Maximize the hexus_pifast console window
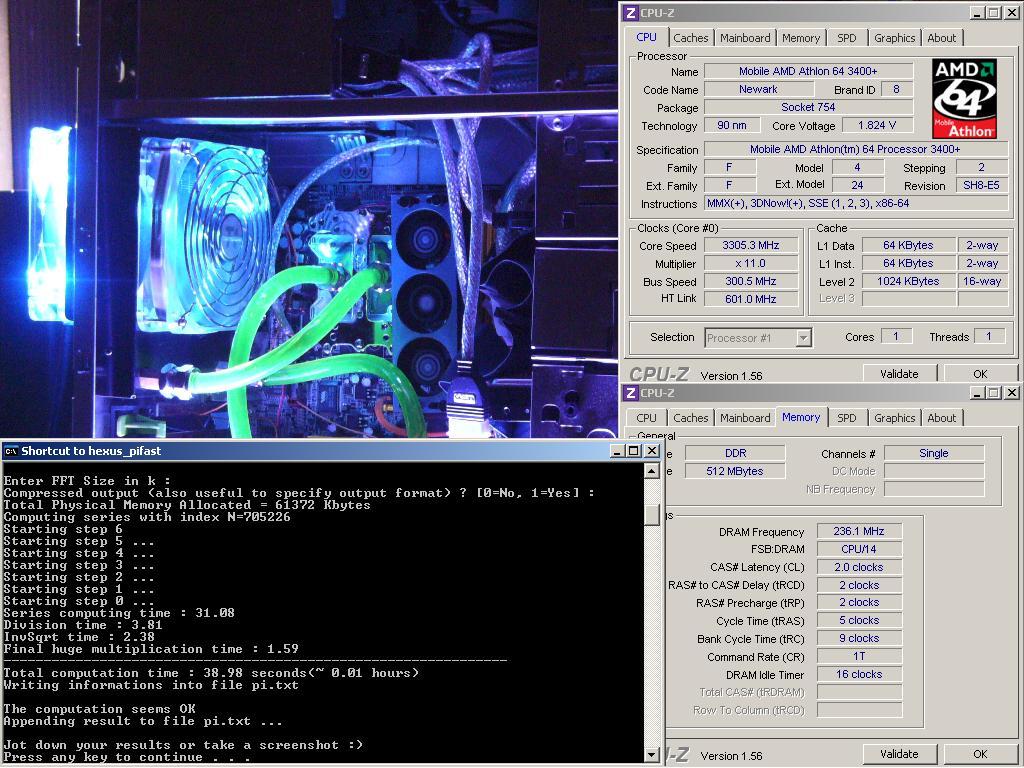Screen dimensions: 1024x768 [x=634, y=451]
